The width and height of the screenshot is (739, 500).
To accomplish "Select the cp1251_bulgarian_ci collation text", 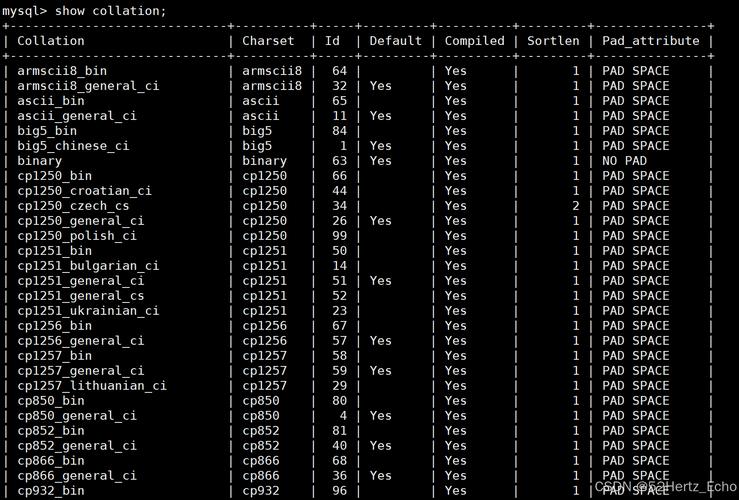I will [88, 266].
